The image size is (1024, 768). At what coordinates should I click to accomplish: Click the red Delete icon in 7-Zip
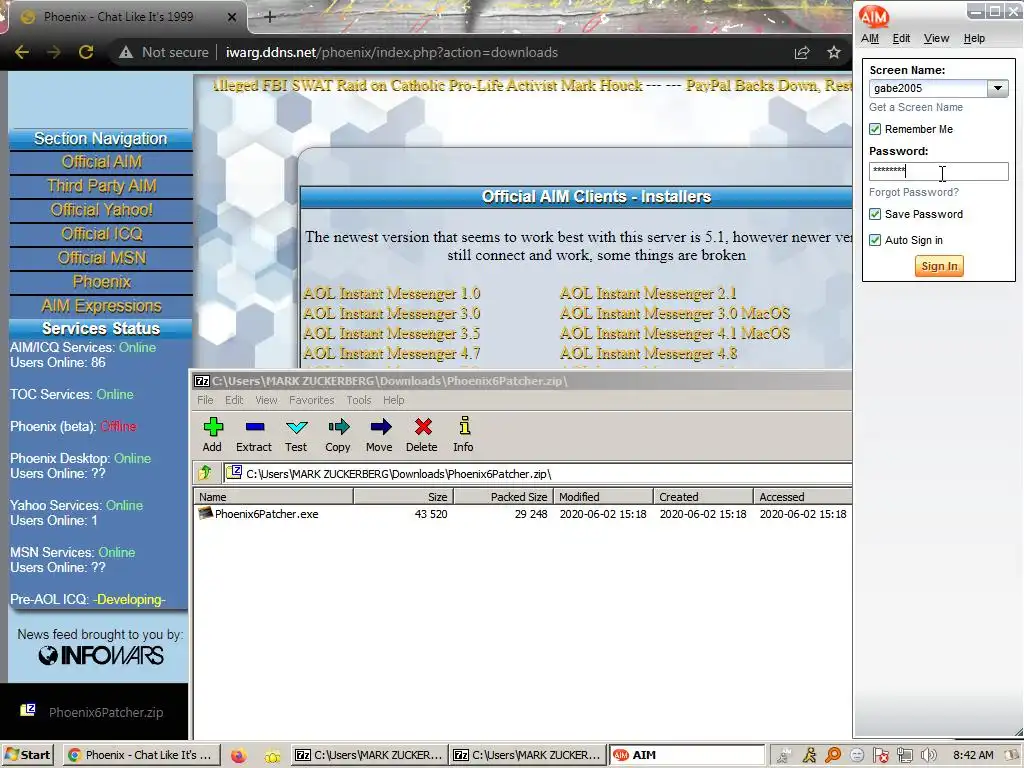[x=423, y=427]
